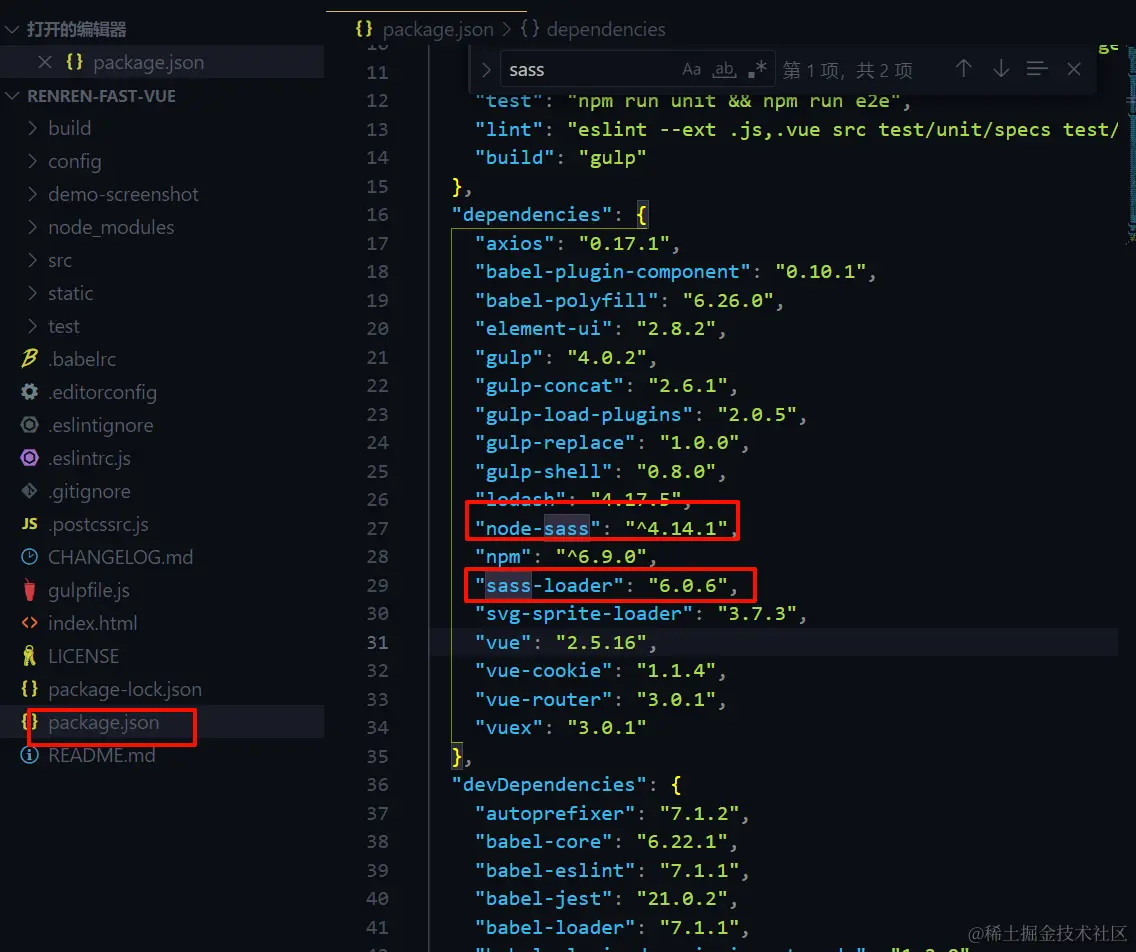Click the "vuex" dependency line

tap(560, 727)
